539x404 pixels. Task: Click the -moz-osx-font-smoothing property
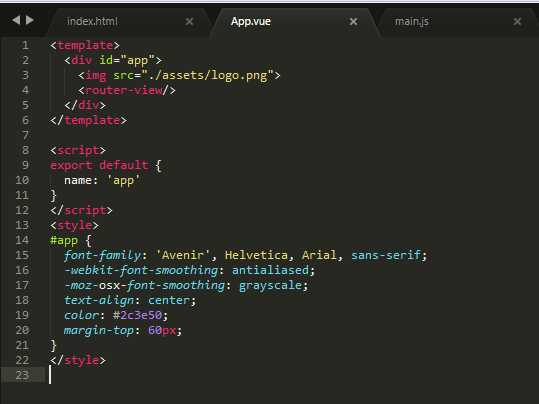tap(144, 285)
